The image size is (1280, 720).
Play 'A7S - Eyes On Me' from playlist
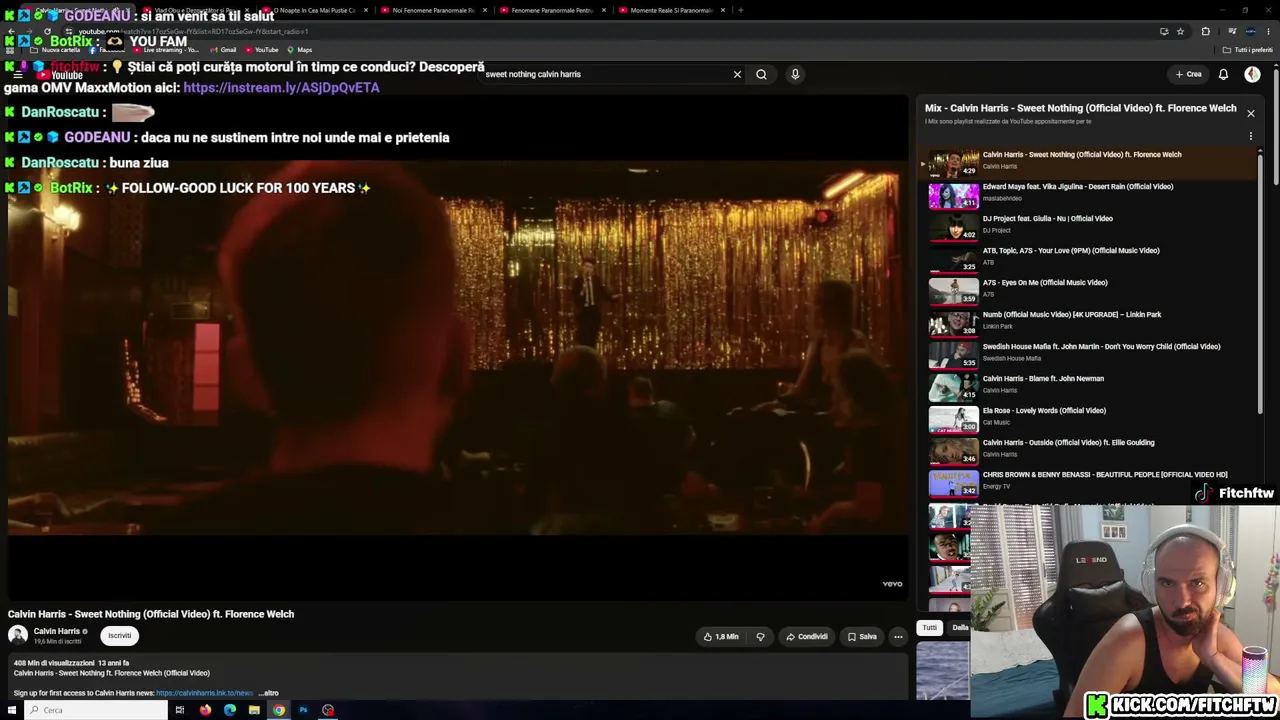[x=1090, y=291]
